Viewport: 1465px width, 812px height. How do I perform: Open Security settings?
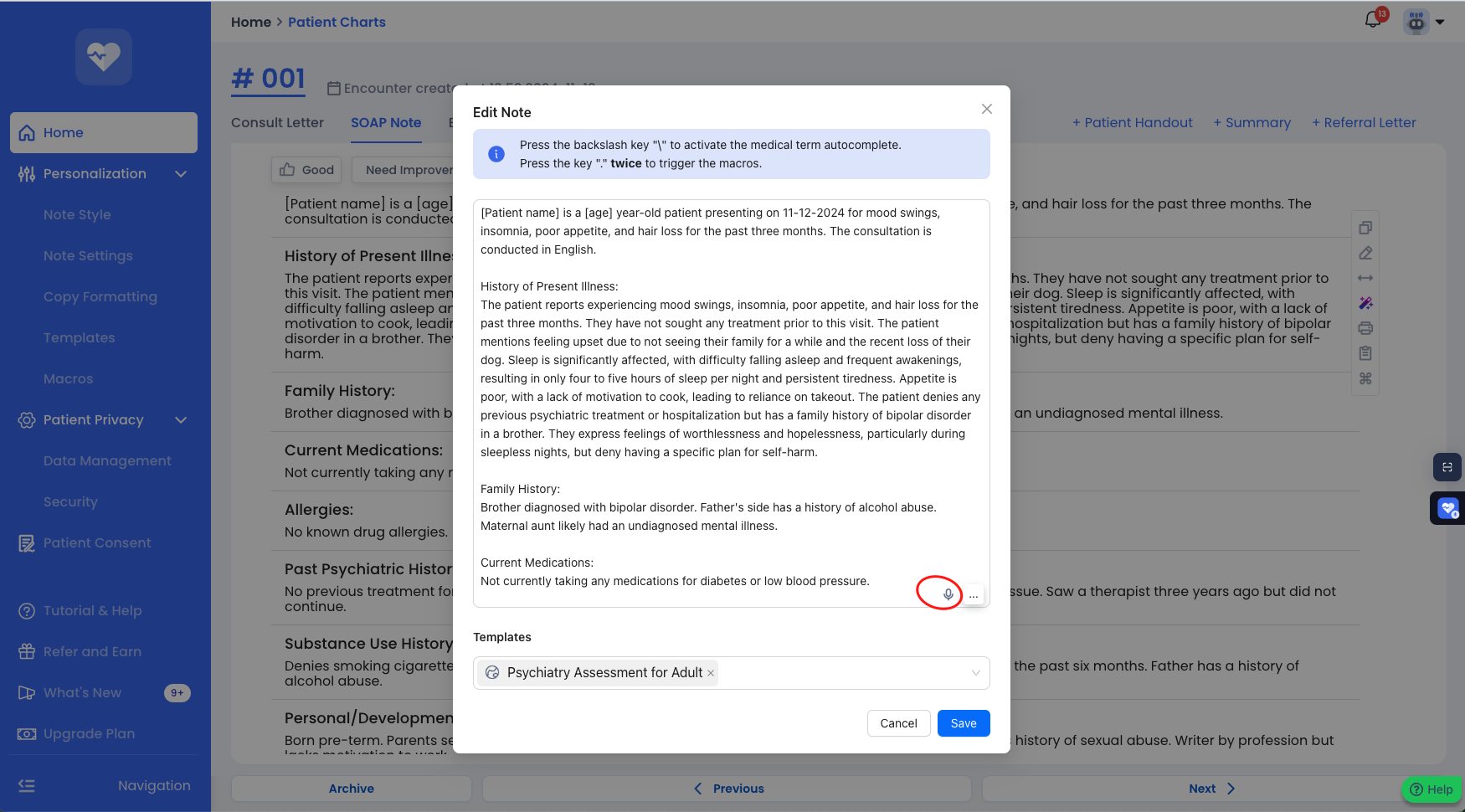70,502
